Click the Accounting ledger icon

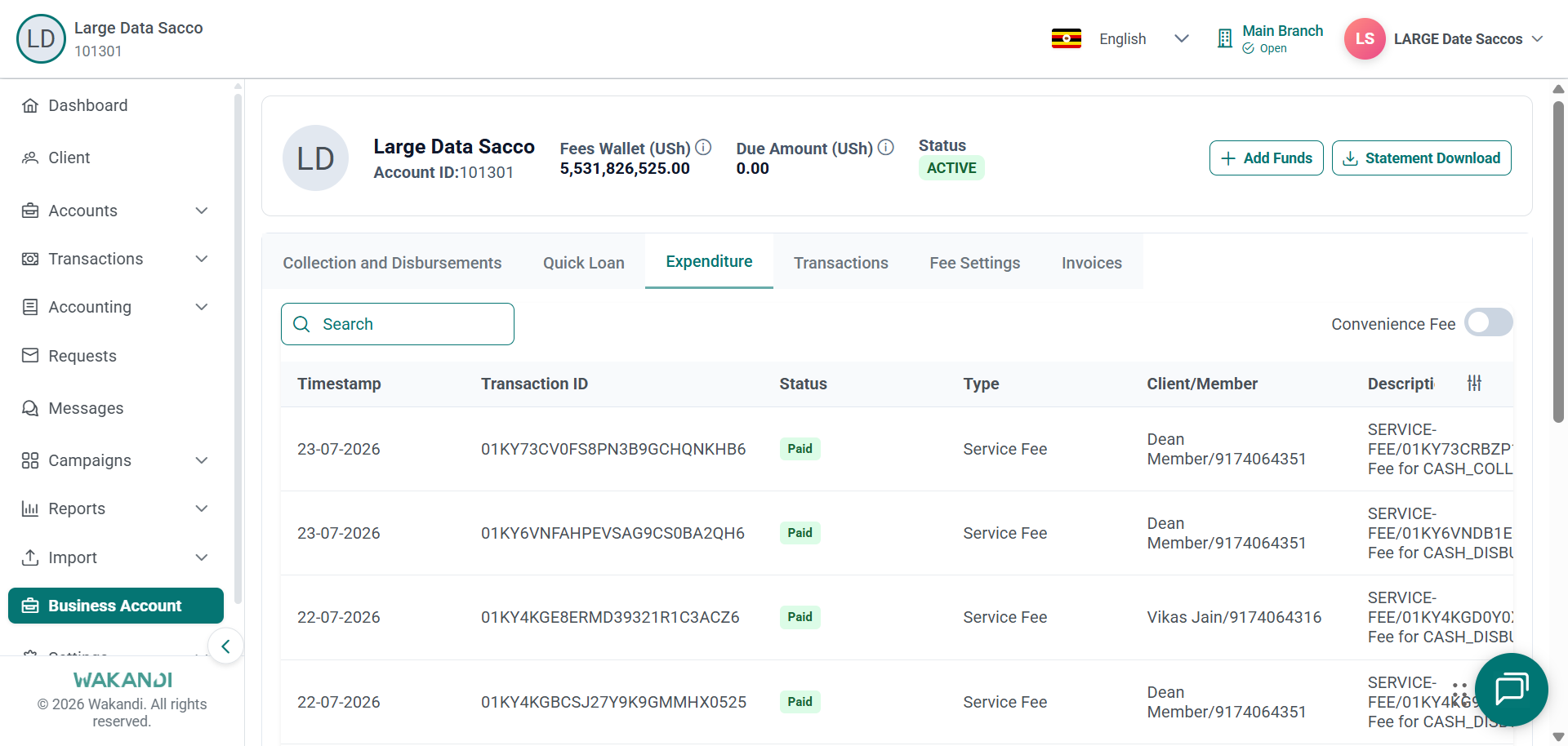pos(30,307)
